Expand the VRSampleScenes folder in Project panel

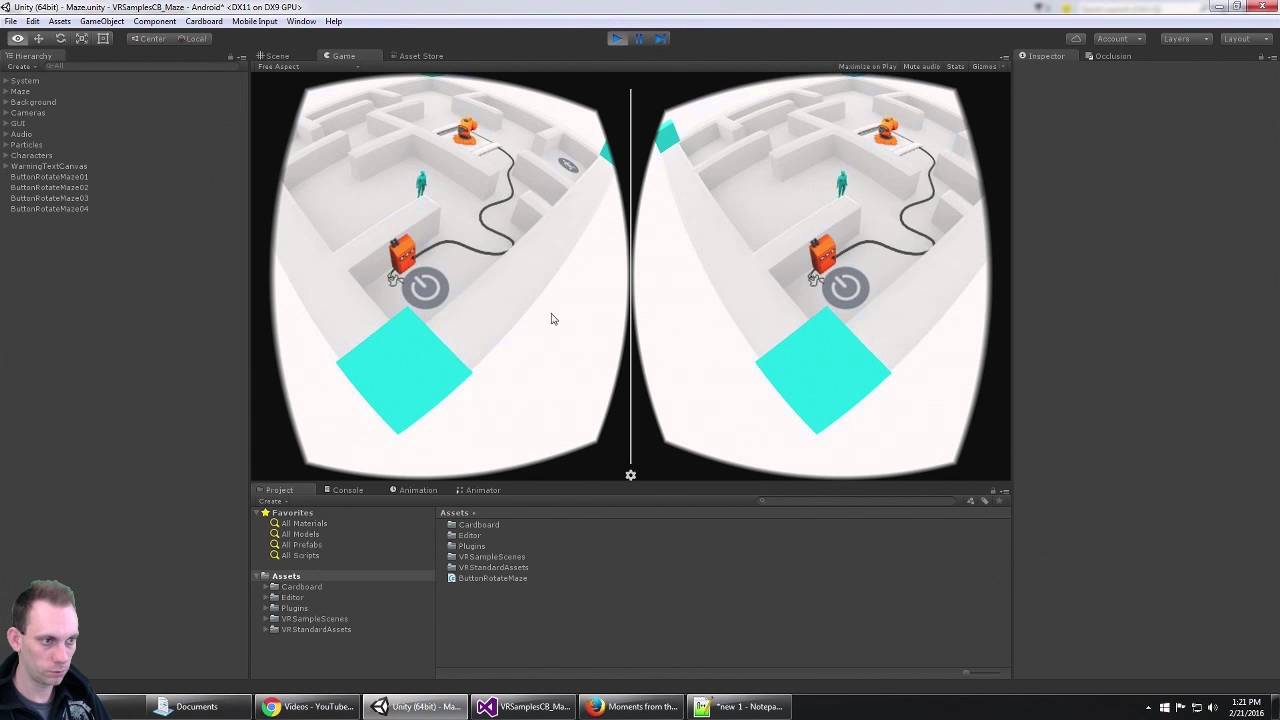[x=265, y=618]
